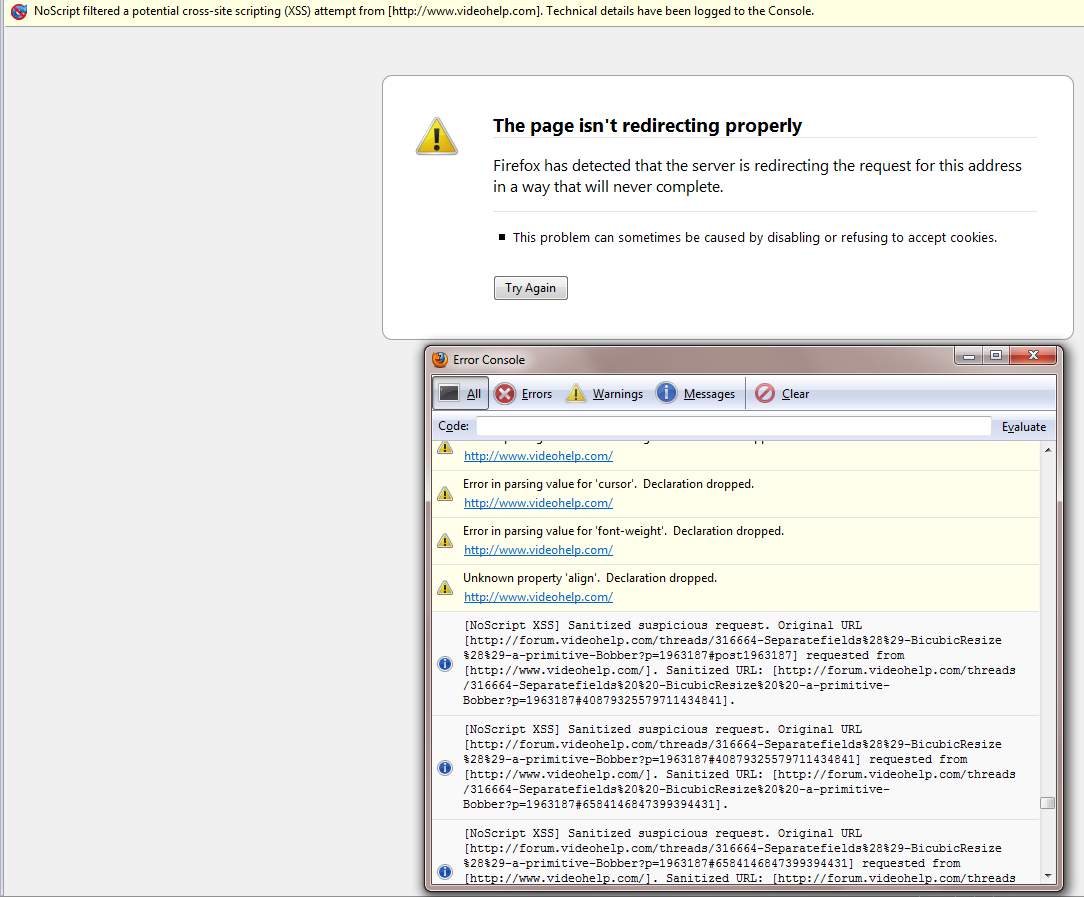The image size is (1084, 897).
Task: Open videohelp link under 'font-weight' parsing error
Action: (538, 550)
